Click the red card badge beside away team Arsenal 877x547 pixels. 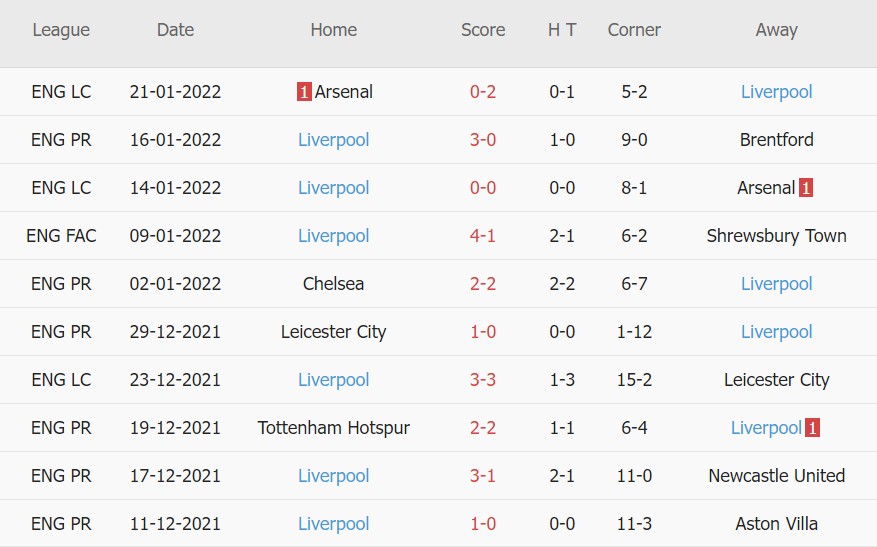click(806, 188)
